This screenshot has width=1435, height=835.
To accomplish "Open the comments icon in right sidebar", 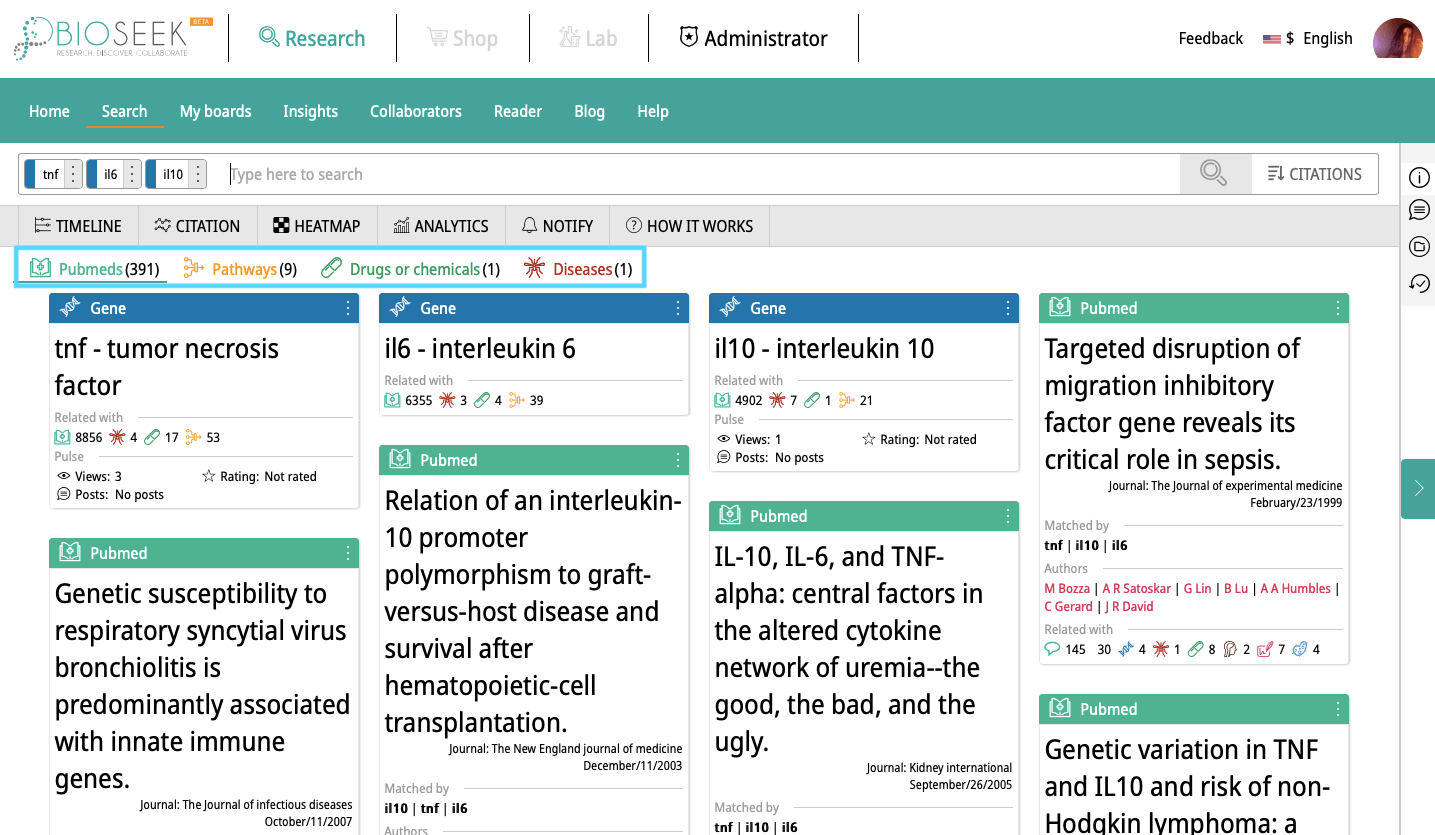I will click(1419, 210).
